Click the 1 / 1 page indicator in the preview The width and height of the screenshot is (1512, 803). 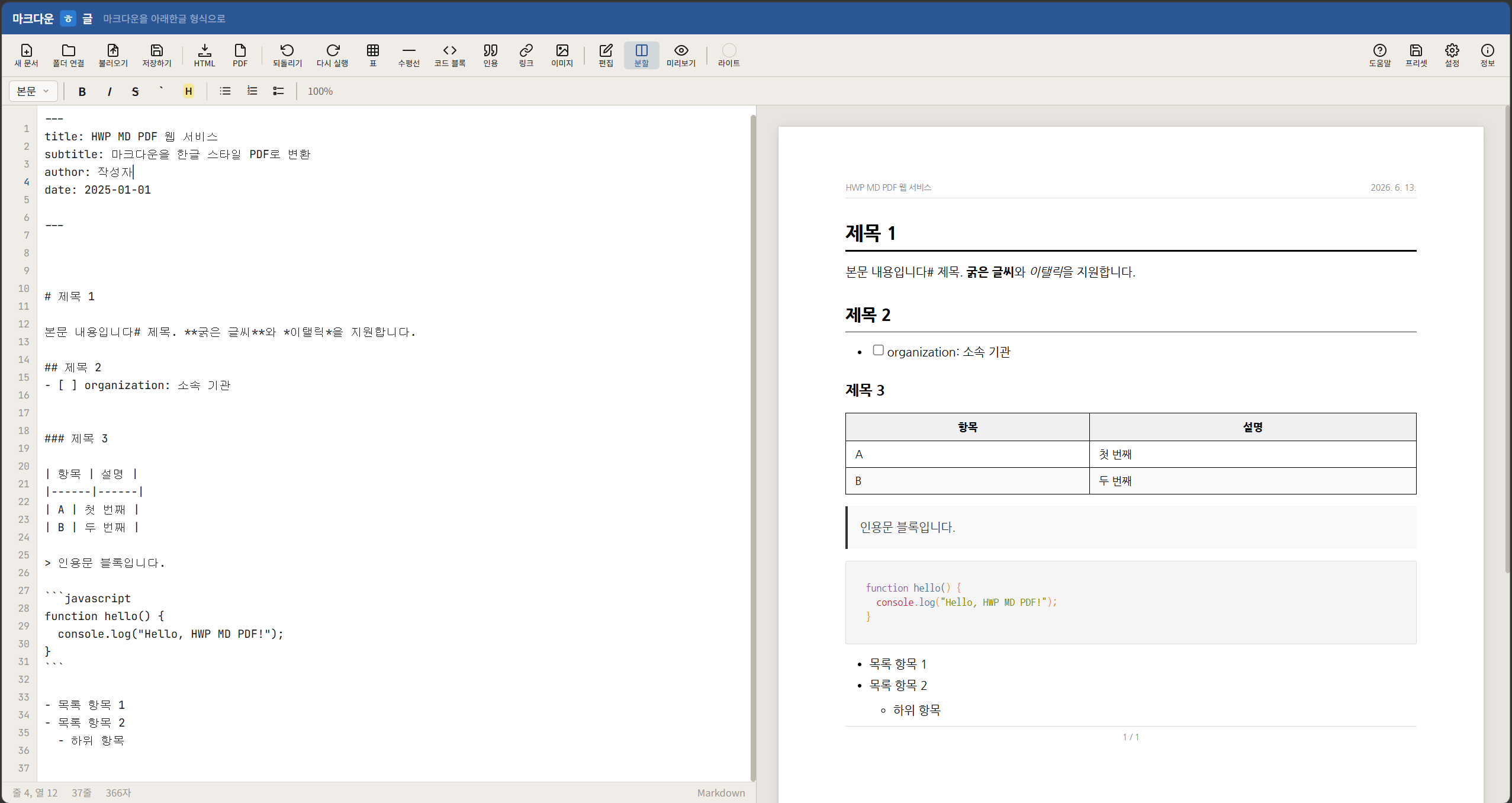click(x=1131, y=737)
